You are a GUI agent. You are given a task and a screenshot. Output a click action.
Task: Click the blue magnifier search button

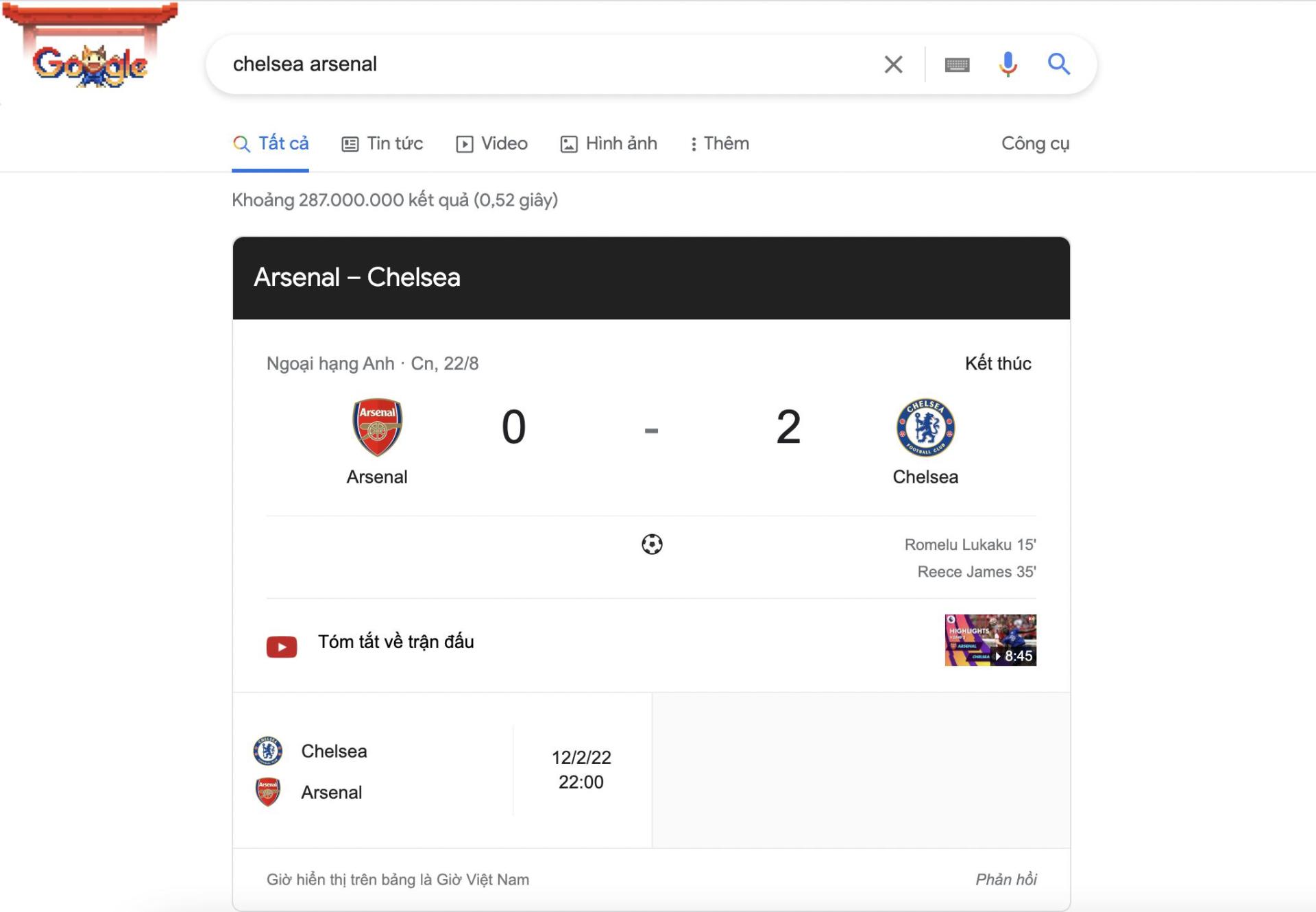click(1059, 64)
